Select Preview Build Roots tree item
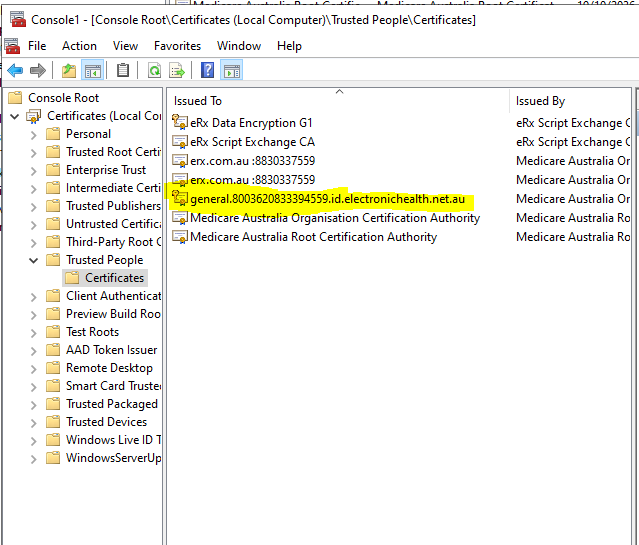This screenshot has width=639, height=545. point(113,314)
